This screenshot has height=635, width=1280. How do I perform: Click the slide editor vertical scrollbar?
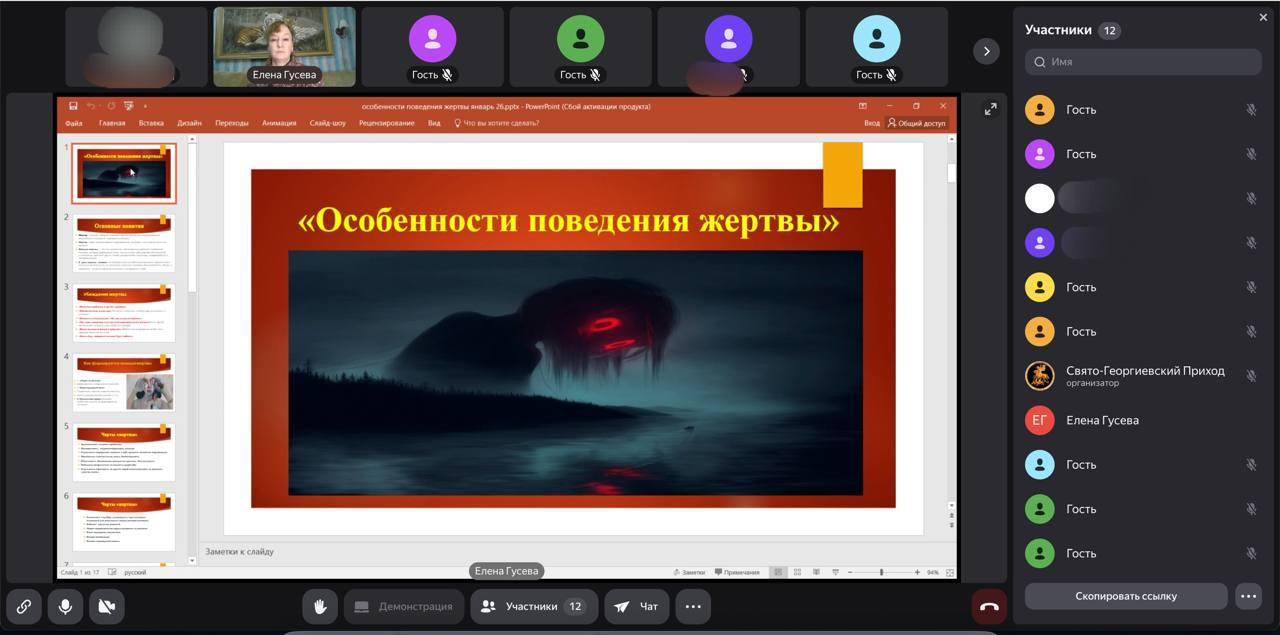(951, 325)
